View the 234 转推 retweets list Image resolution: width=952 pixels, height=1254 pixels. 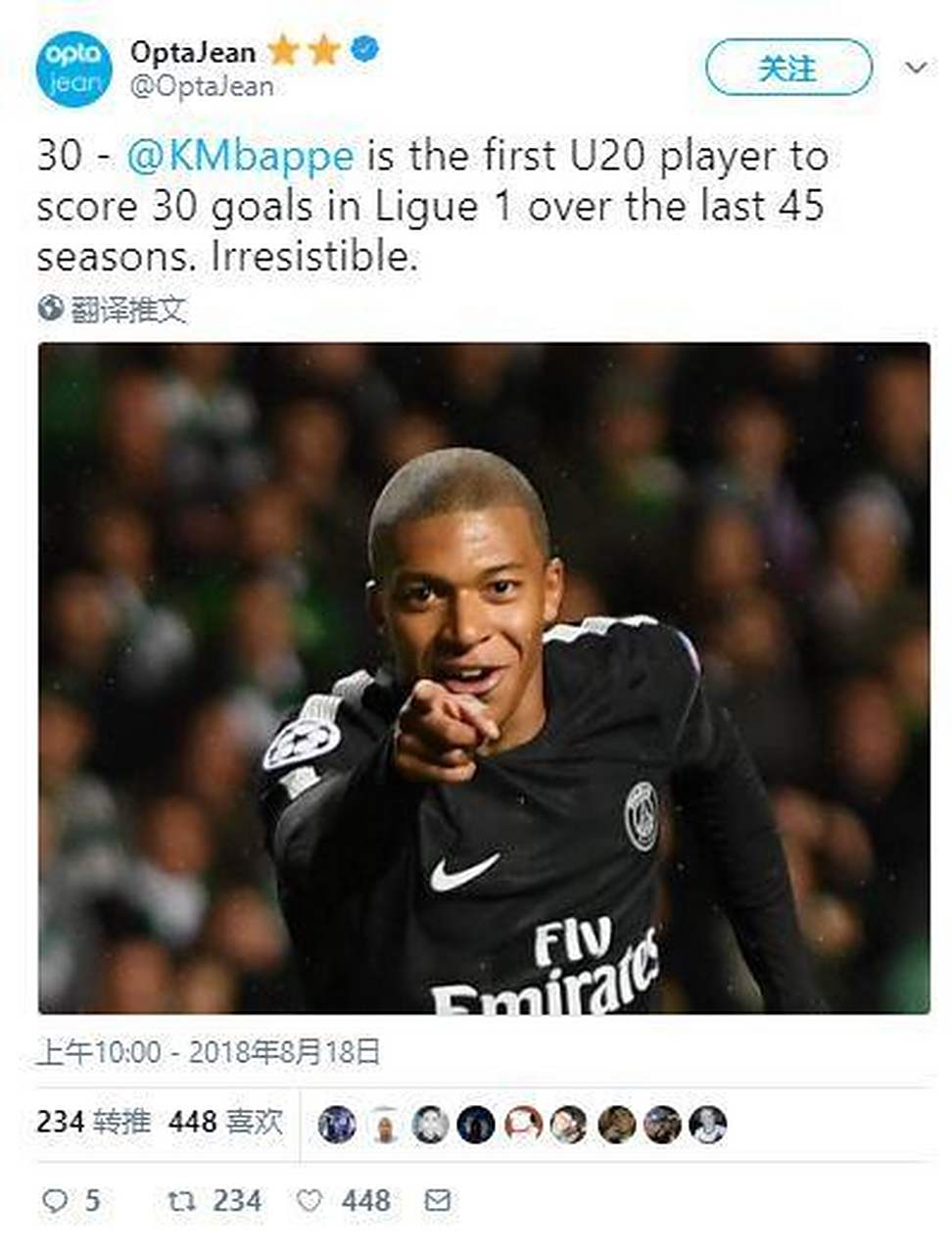[x=94, y=1121]
